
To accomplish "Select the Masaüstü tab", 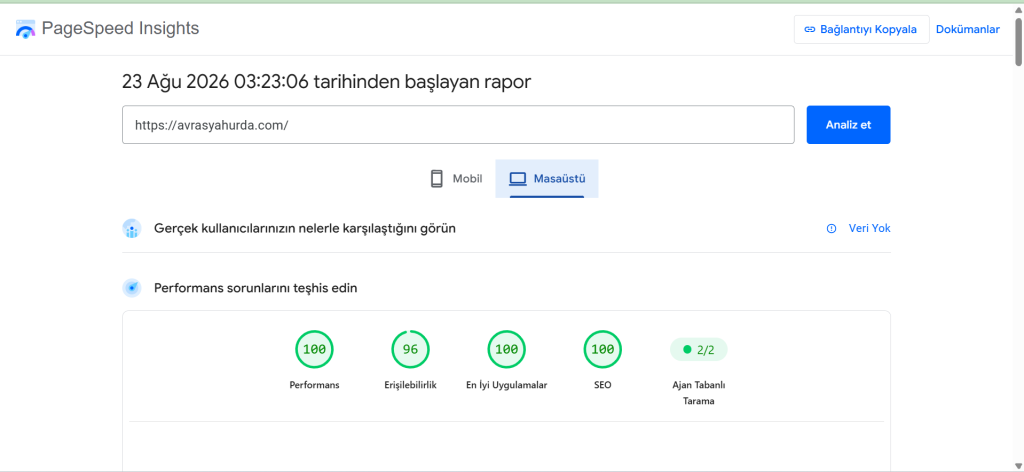I will coord(547,178).
